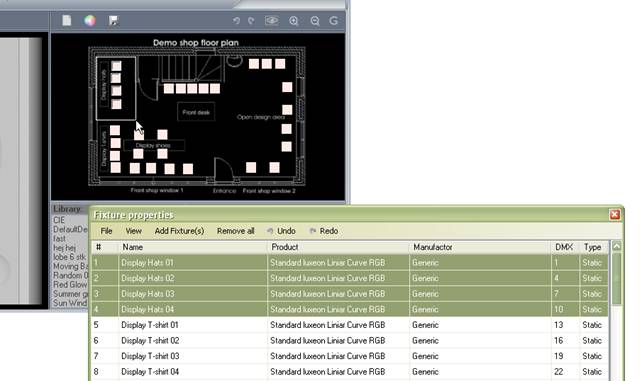This screenshot has height=381, width=642.
Task: Close the Fixture properties window
Action: (615, 214)
